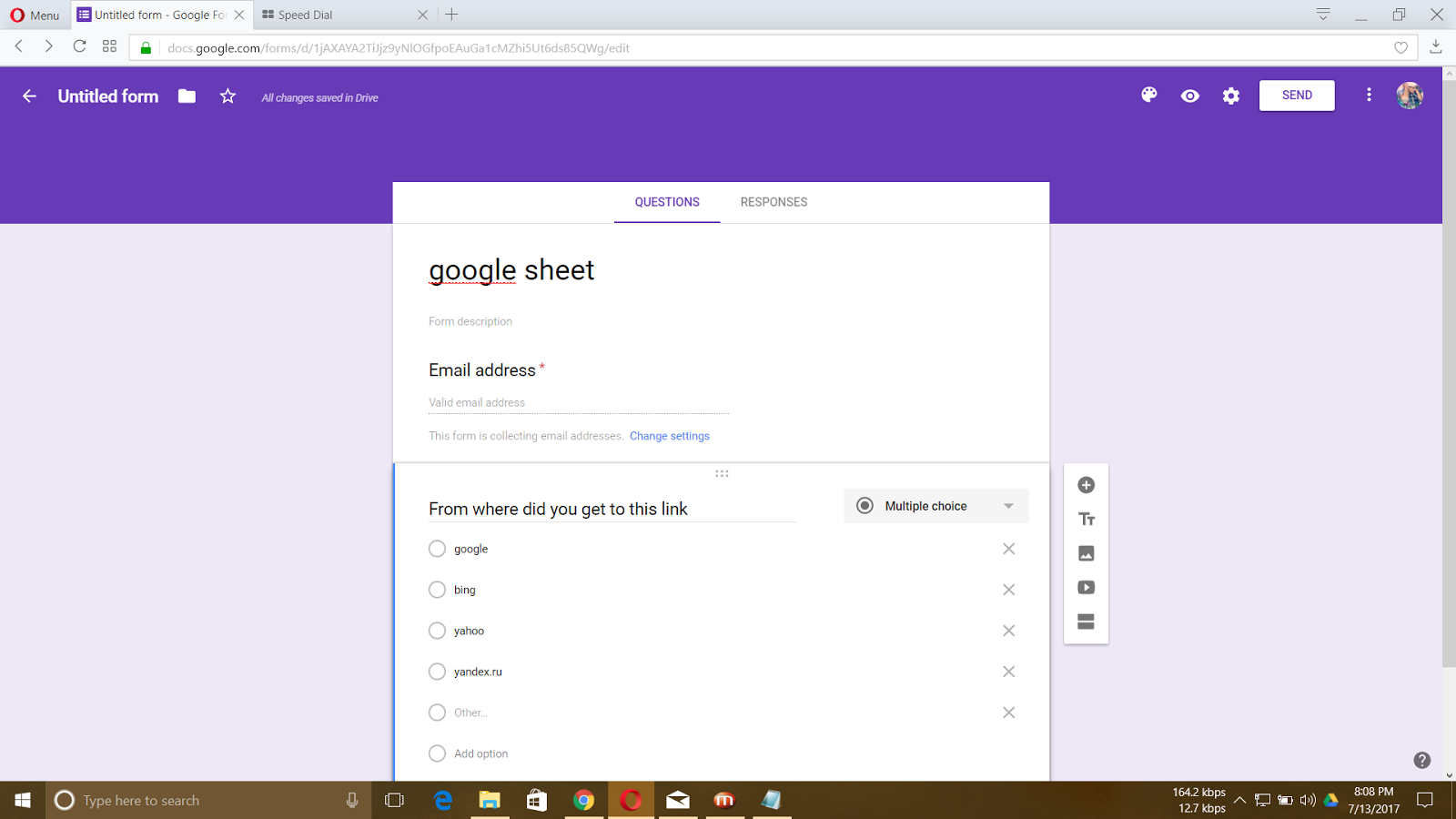Open the color palette theme options

(1149, 95)
